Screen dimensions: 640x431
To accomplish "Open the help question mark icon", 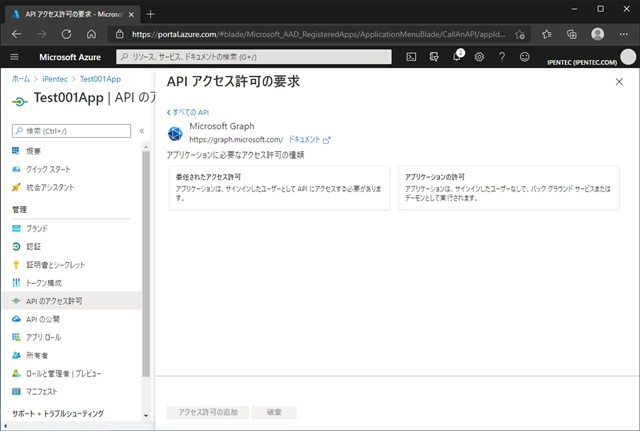I will click(x=502, y=57).
